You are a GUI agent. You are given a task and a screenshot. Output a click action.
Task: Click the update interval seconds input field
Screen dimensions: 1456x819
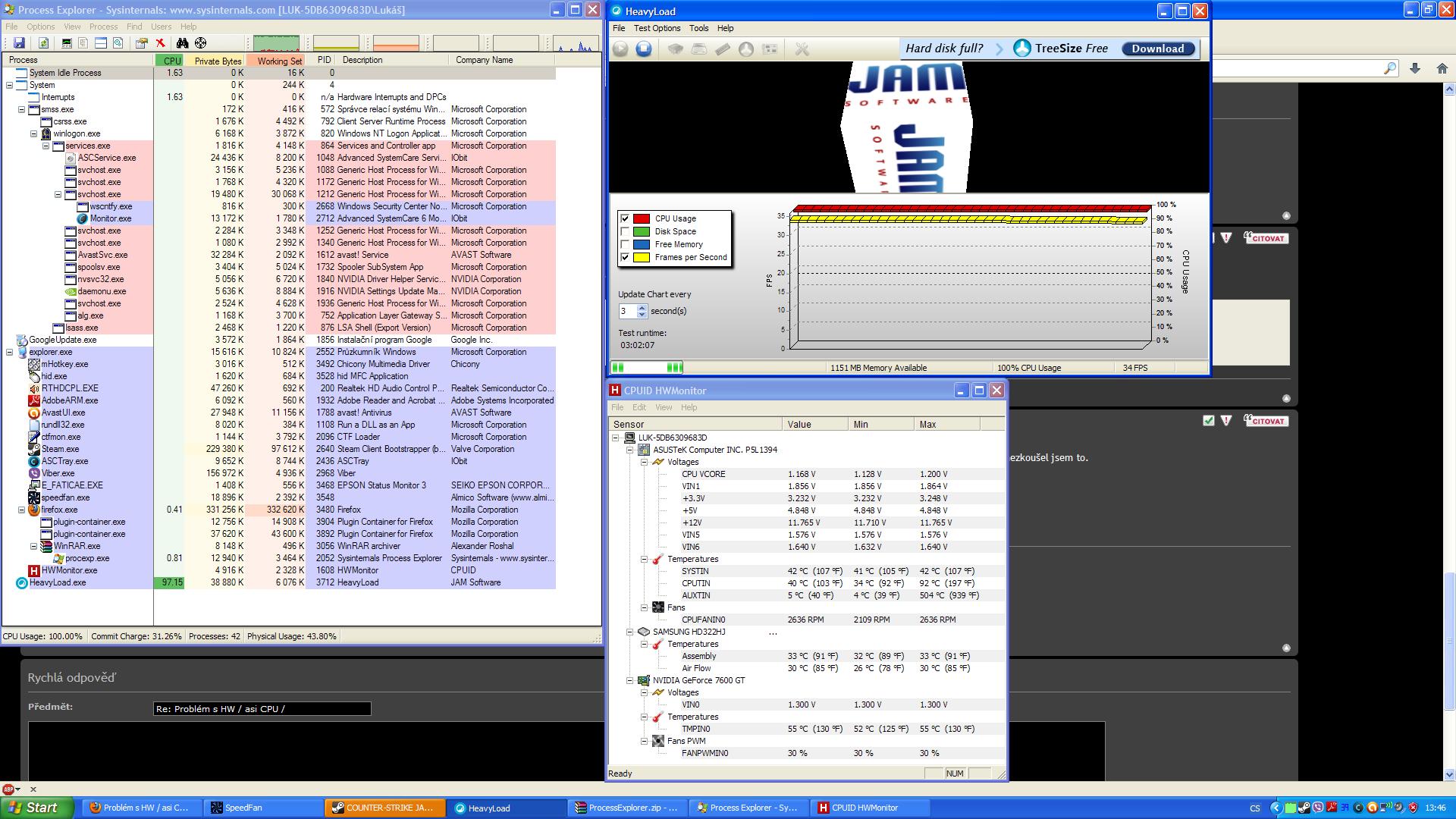click(628, 311)
